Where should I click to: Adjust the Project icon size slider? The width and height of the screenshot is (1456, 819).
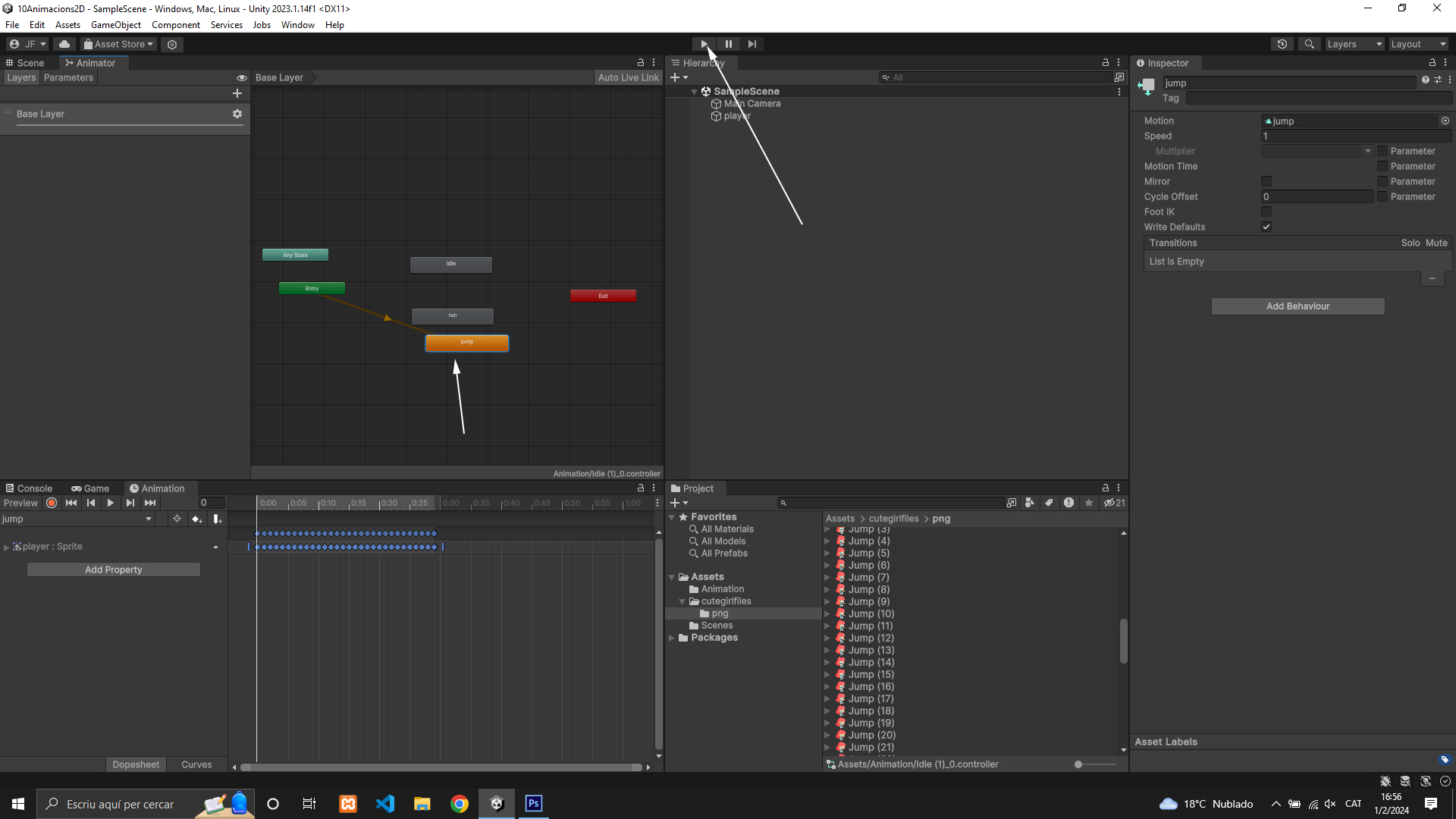point(1079,764)
